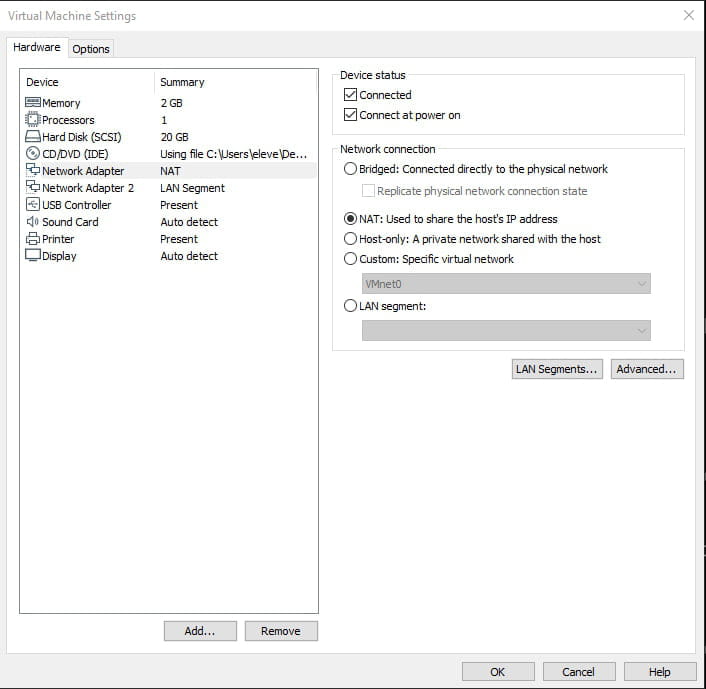
Task: Choose Host-only private network option
Action: coord(350,239)
